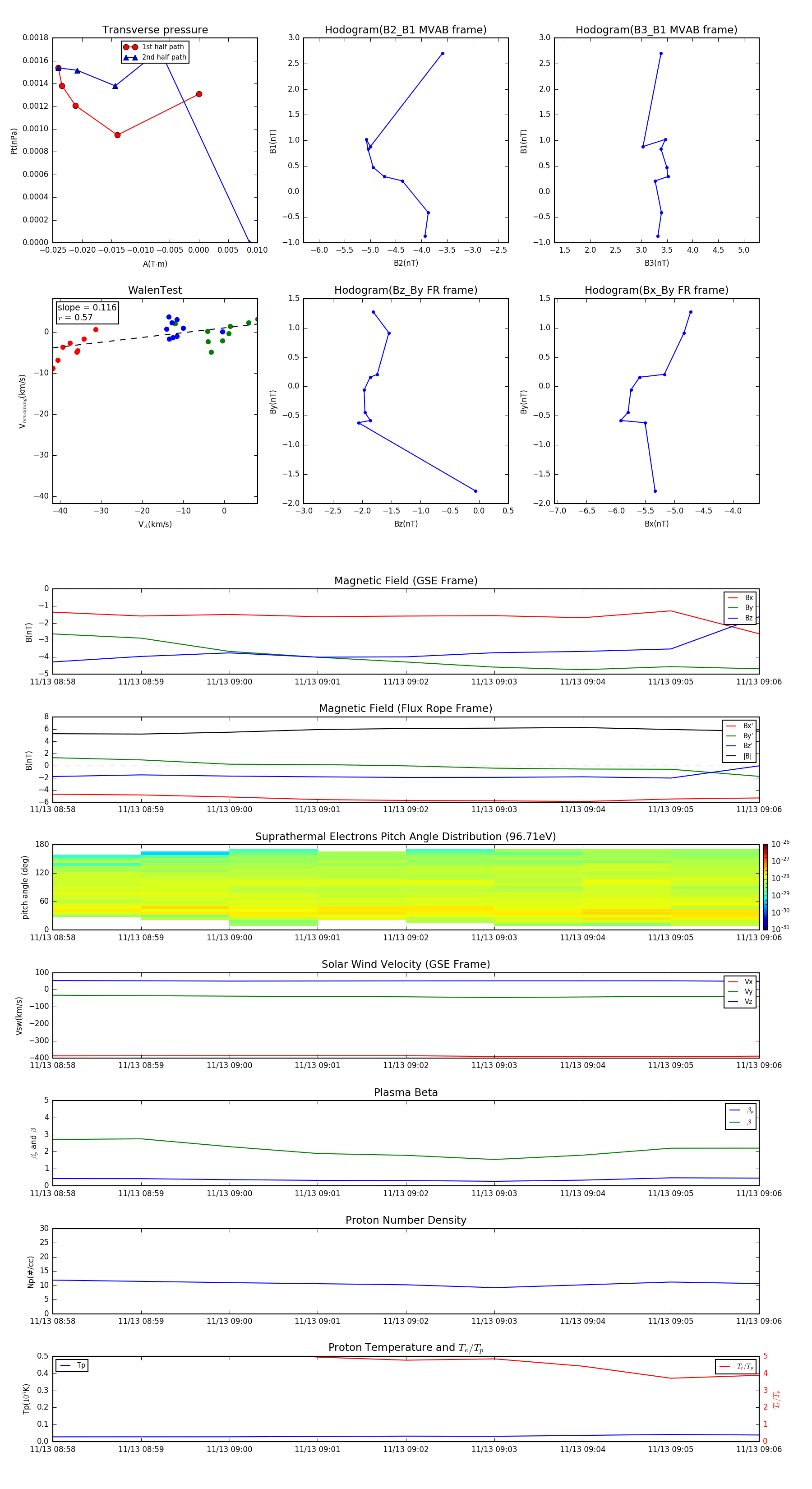The width and height of the screenshot is (812, 1489).
Task: Click the "Transverse pressure" plot title
Action: tap(155, 30)
